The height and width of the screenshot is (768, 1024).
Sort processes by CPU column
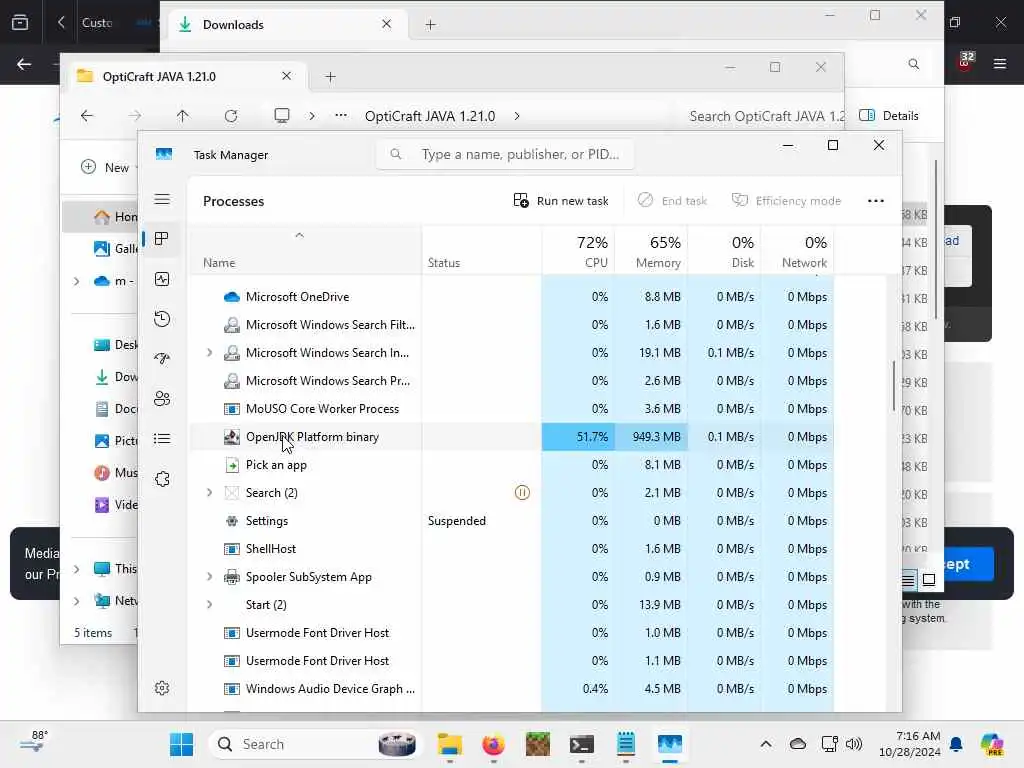(x=579, y=251)
